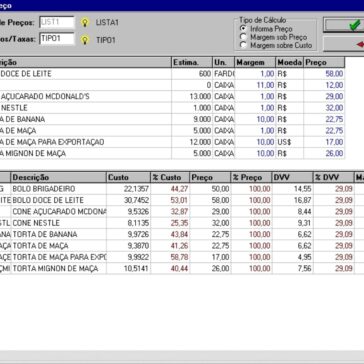Click the % Custo cell 25,35
364x364 pixels.
coord(170,223)
